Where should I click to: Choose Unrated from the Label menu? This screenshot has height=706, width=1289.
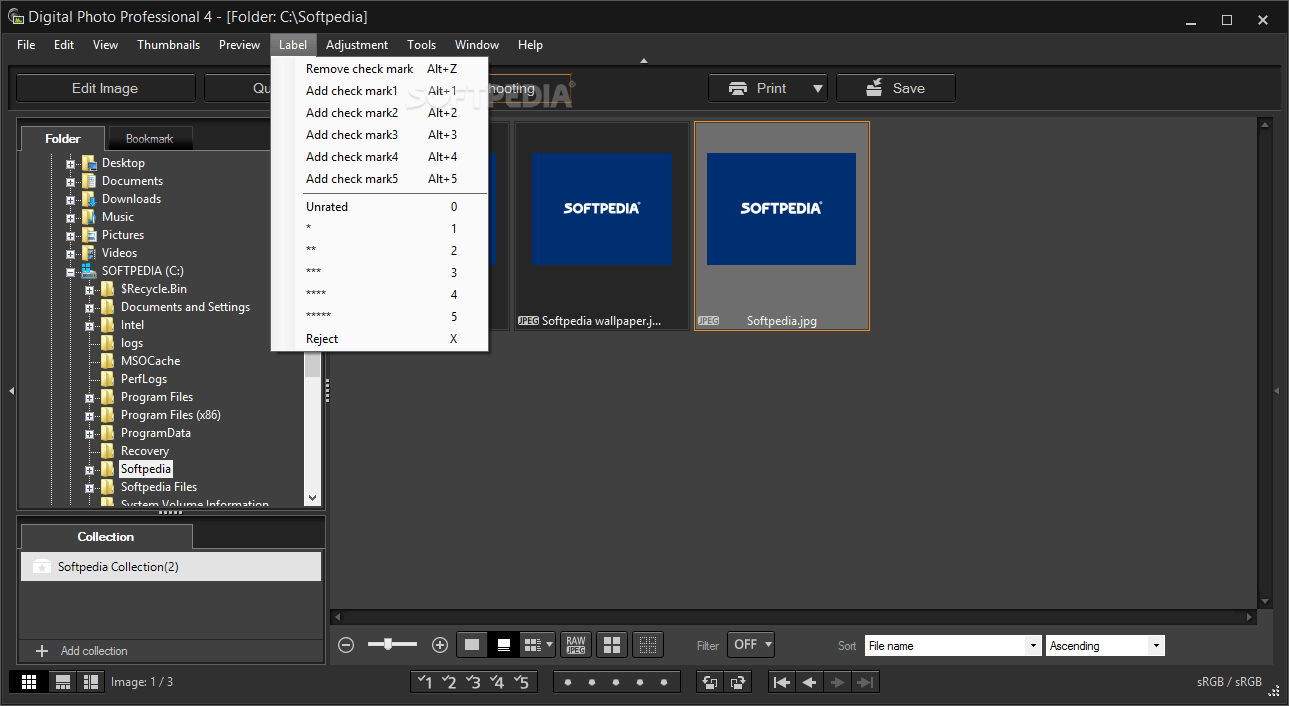pyautogui.click(x=327, y=206)
